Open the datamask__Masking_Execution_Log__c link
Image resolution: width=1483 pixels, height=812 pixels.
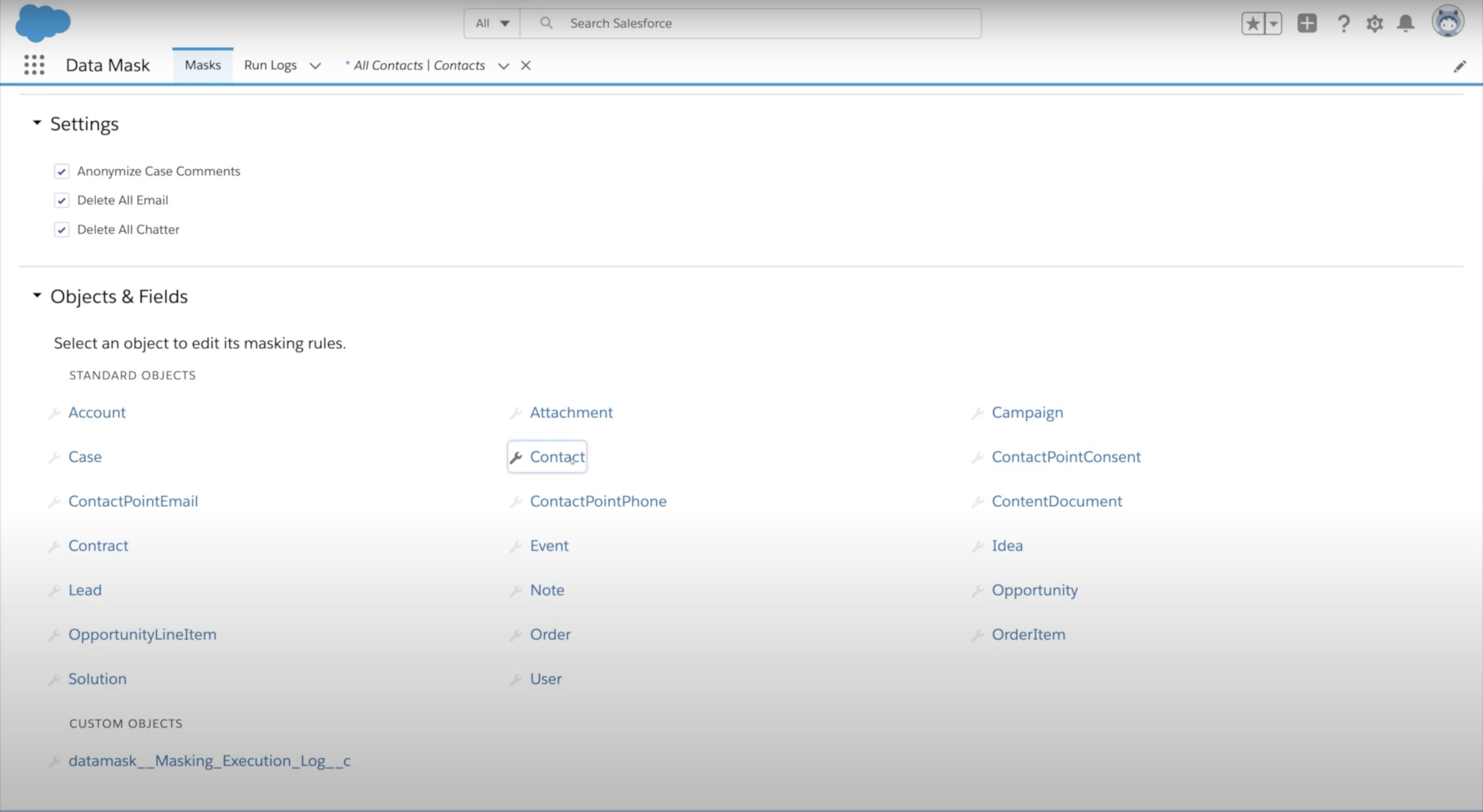[x=210, y=761]
